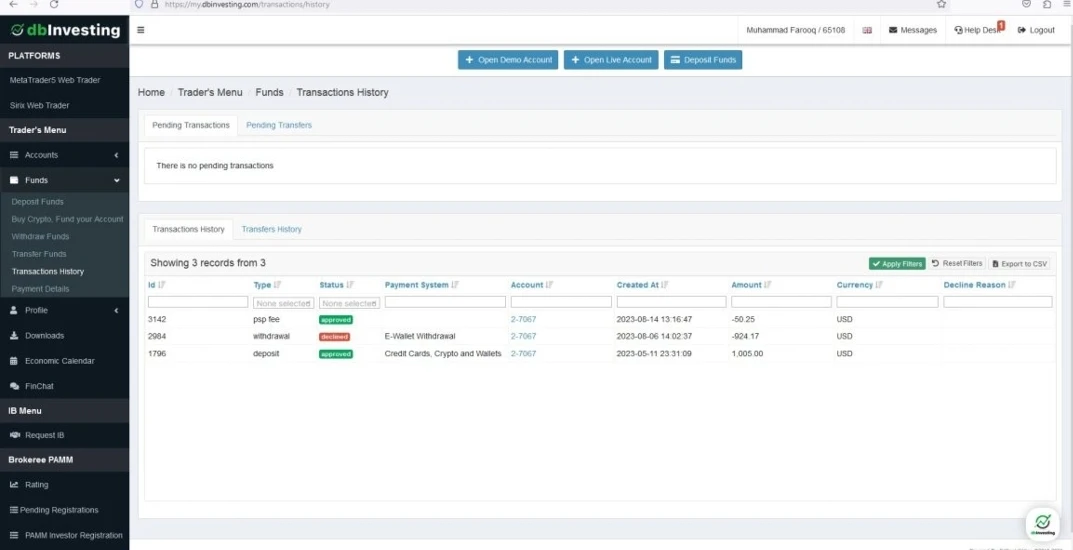
Task: Click the language flag icon
Action: pyautogui.click(x=867, y=30)
